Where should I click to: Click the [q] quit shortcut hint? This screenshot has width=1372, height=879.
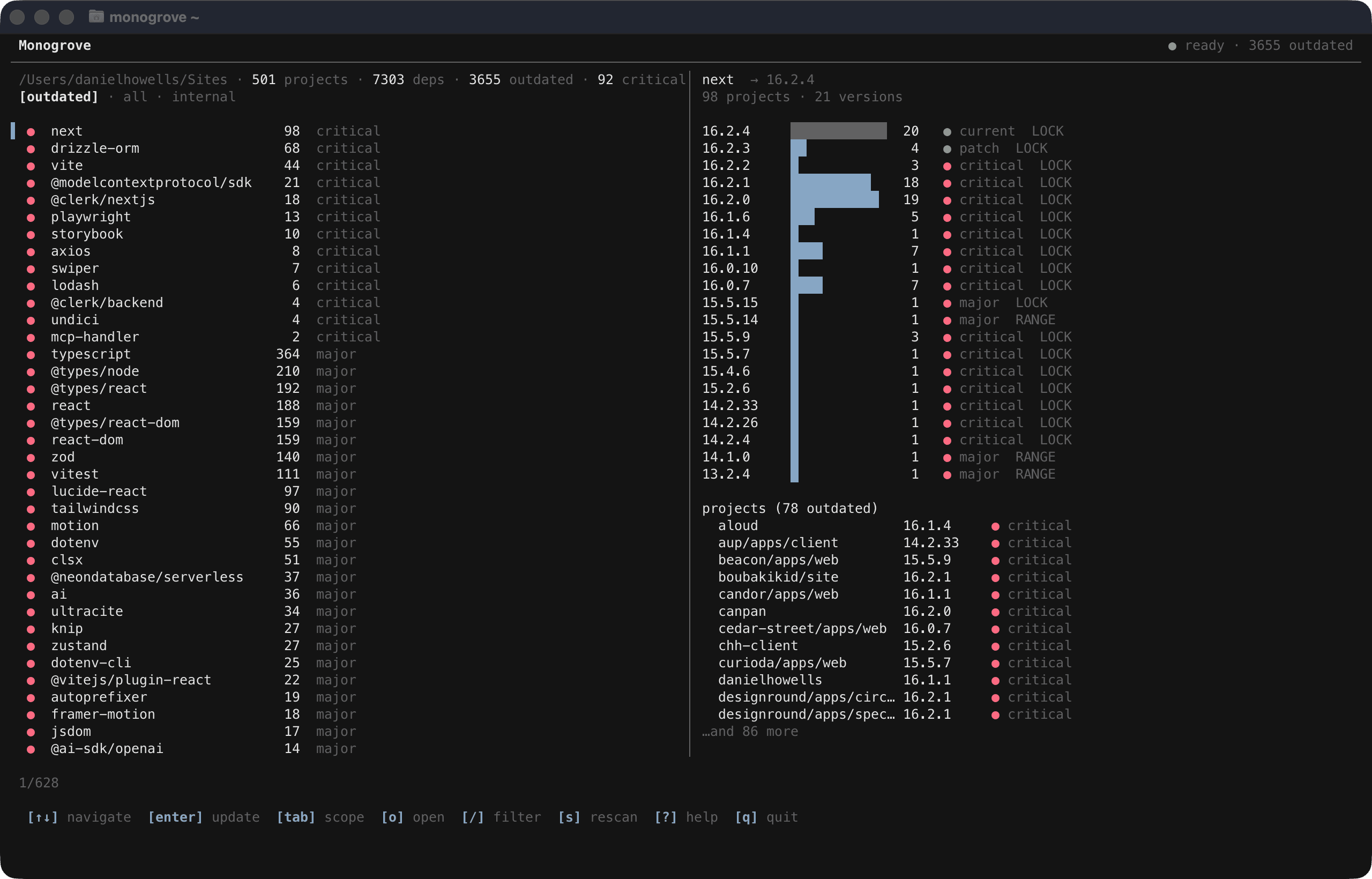(x=766, y=817)
